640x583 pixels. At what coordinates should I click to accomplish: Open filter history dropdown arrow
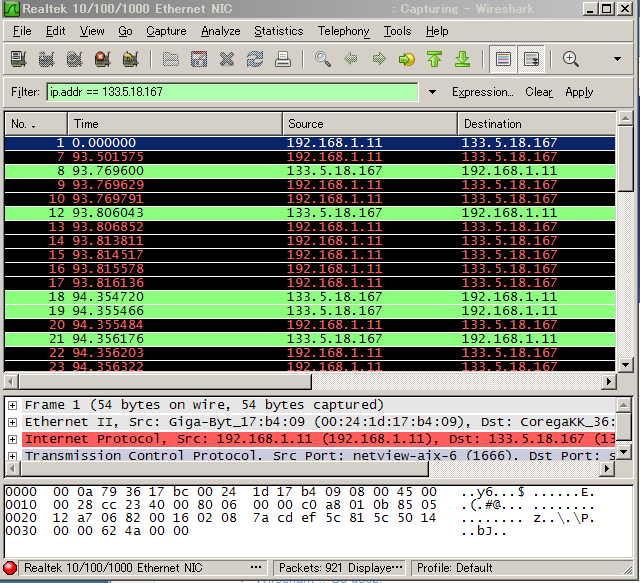tap(432, 92)
